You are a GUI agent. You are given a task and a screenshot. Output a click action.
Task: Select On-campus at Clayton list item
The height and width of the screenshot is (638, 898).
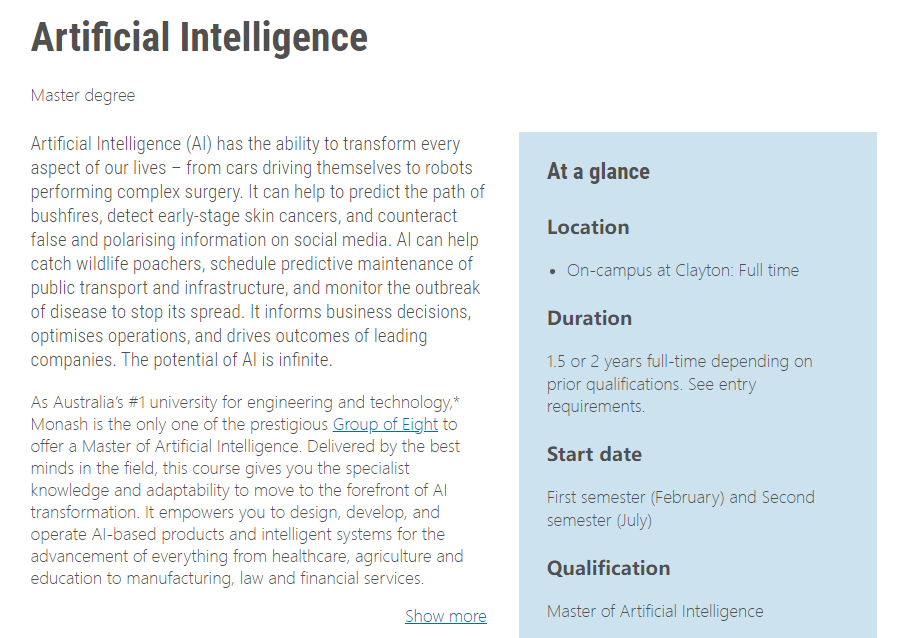tap(682, 270)
